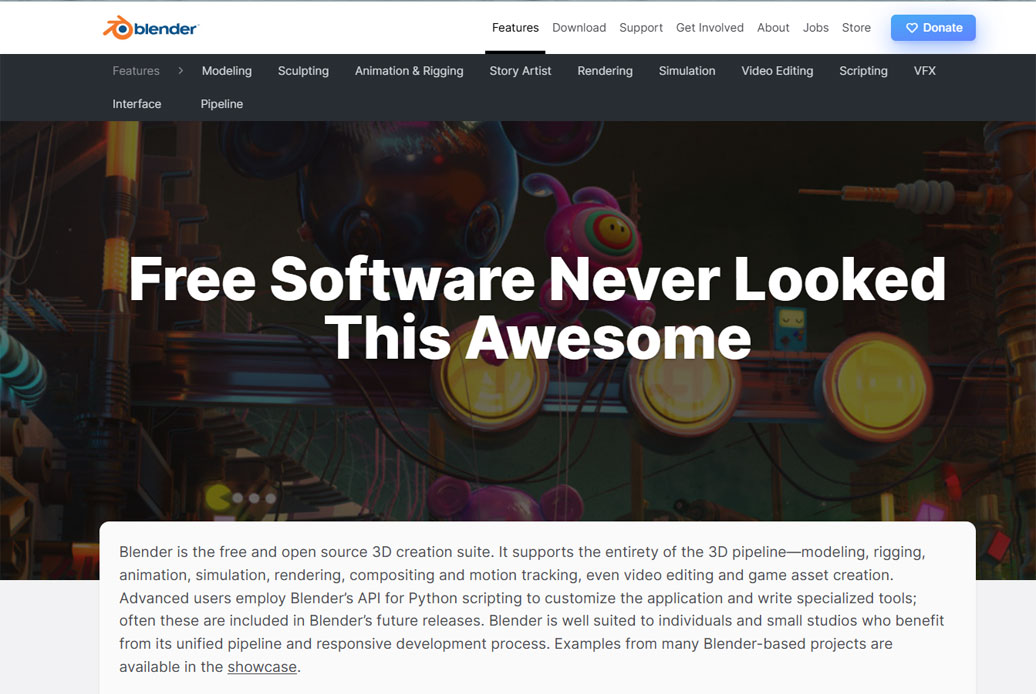1036x694 pixels.
Task: Open the Blender Store
Action: (x=856, y=28)
